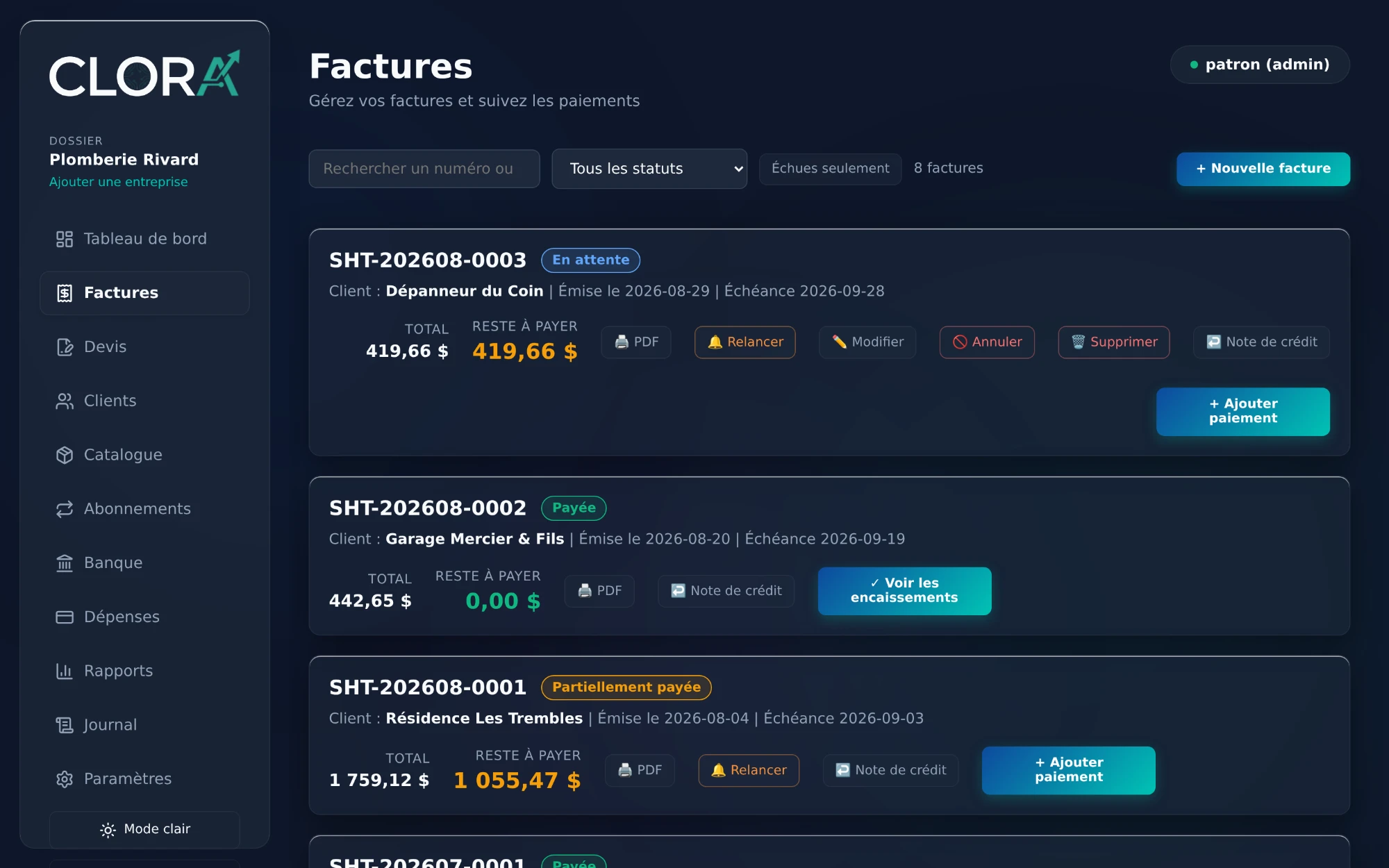1389x868 pixels.
Task: Open the Banque building icon
Action: pos(65,563)
